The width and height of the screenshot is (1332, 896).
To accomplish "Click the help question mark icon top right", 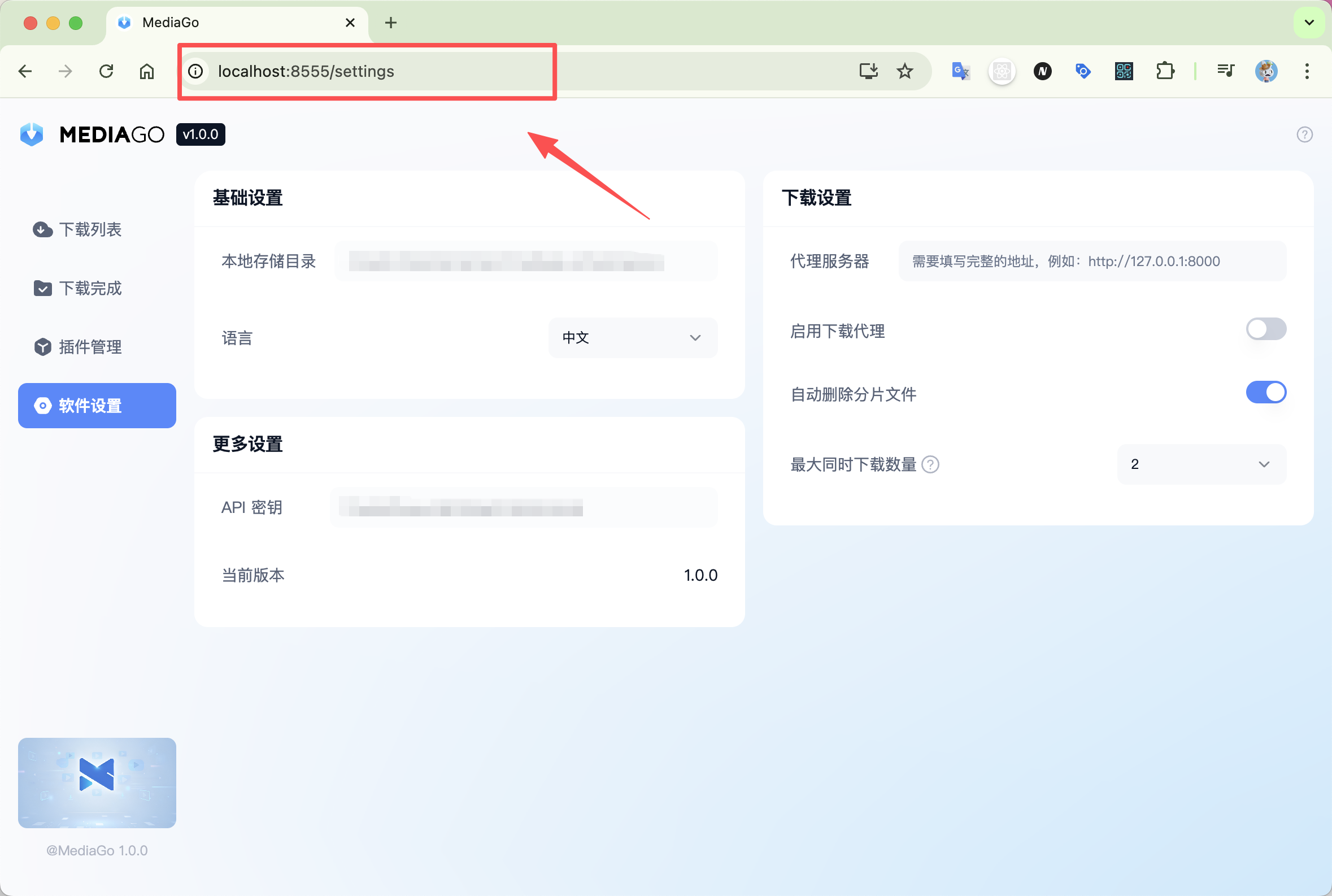I will point(1304,134).
